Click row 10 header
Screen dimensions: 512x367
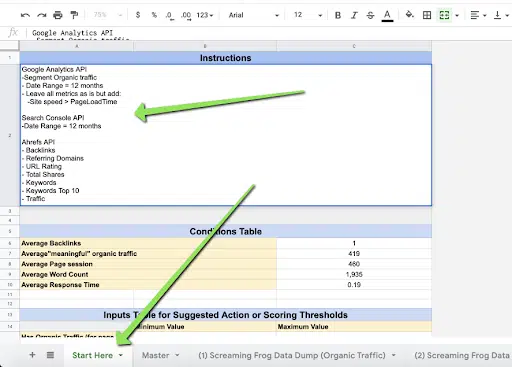click(10, 285)
